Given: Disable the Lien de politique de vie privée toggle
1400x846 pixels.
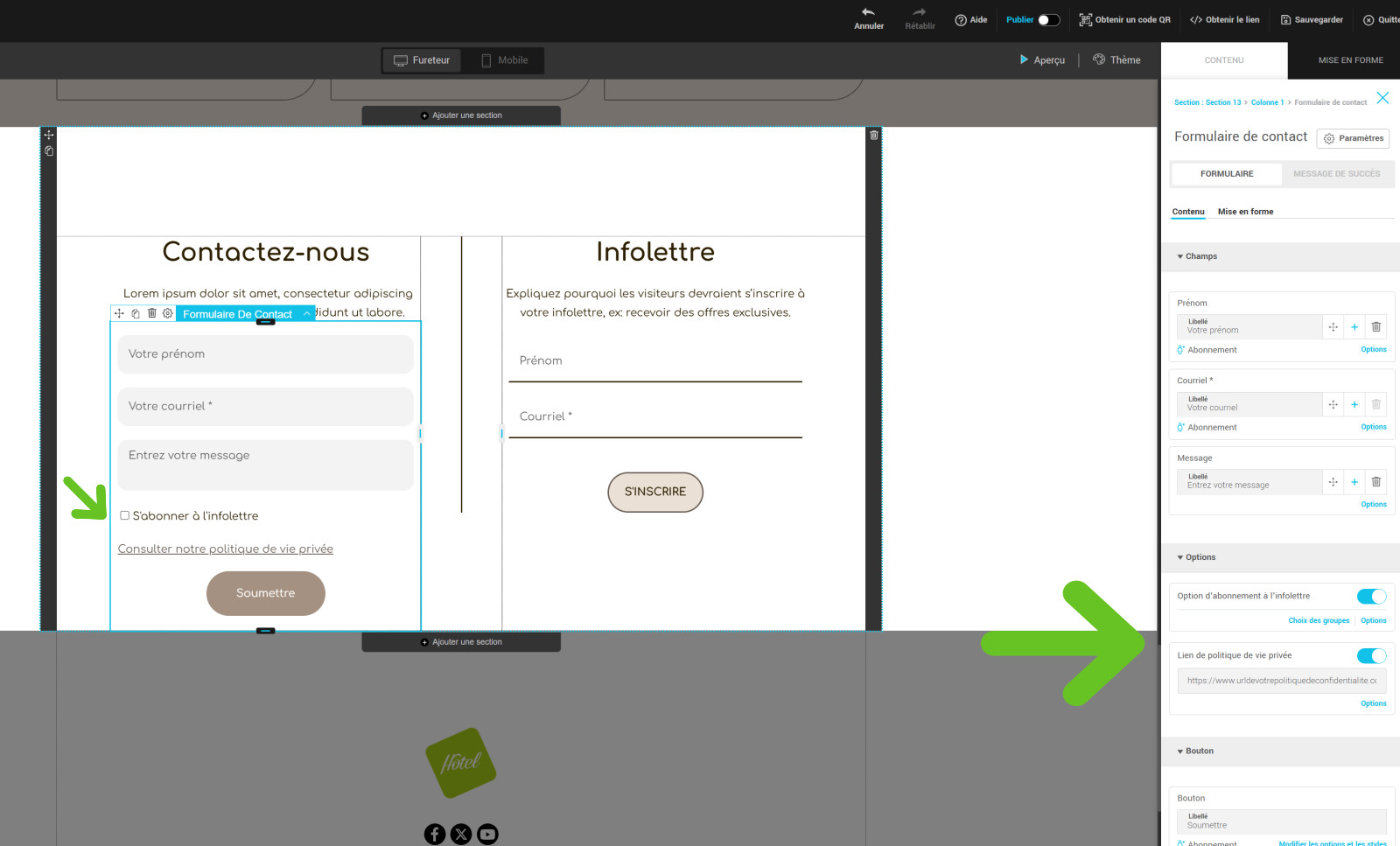Looking at the screenshot, I should 1370,655.
